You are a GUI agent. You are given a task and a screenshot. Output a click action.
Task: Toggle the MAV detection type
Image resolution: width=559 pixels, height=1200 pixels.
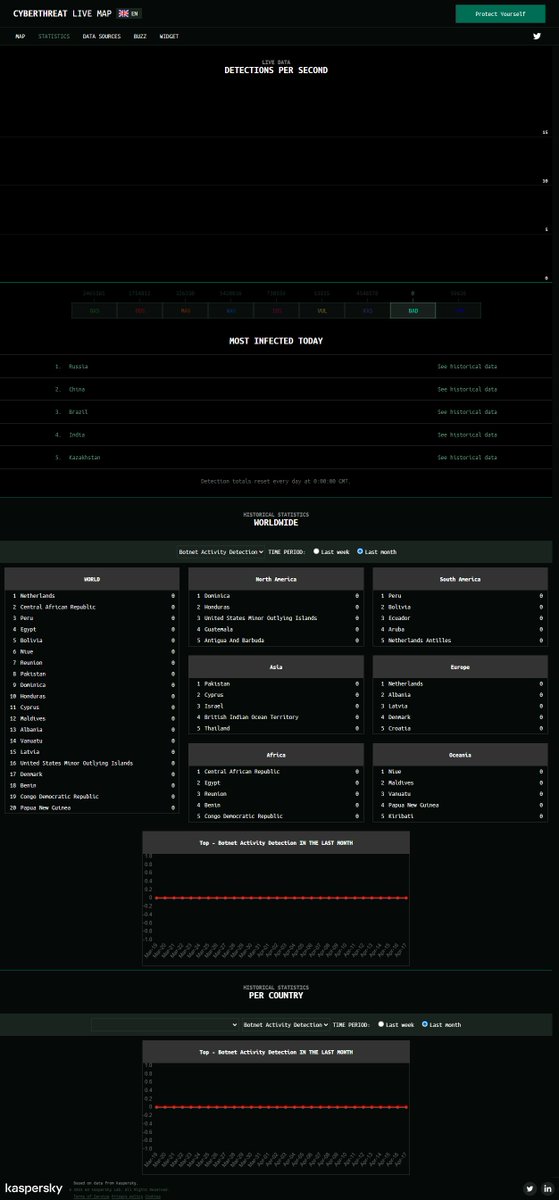185,311
